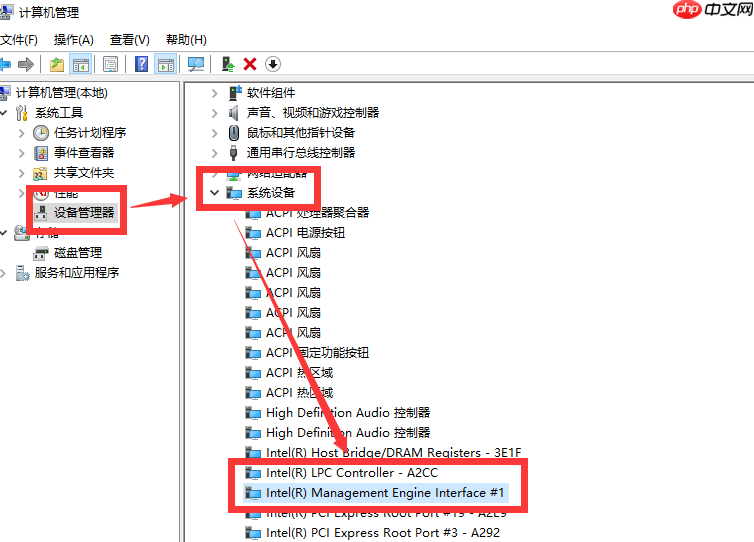Open the 查看(V) menu
The height and width of the screenshot is (542, 754).
click(x=130, y=39)
